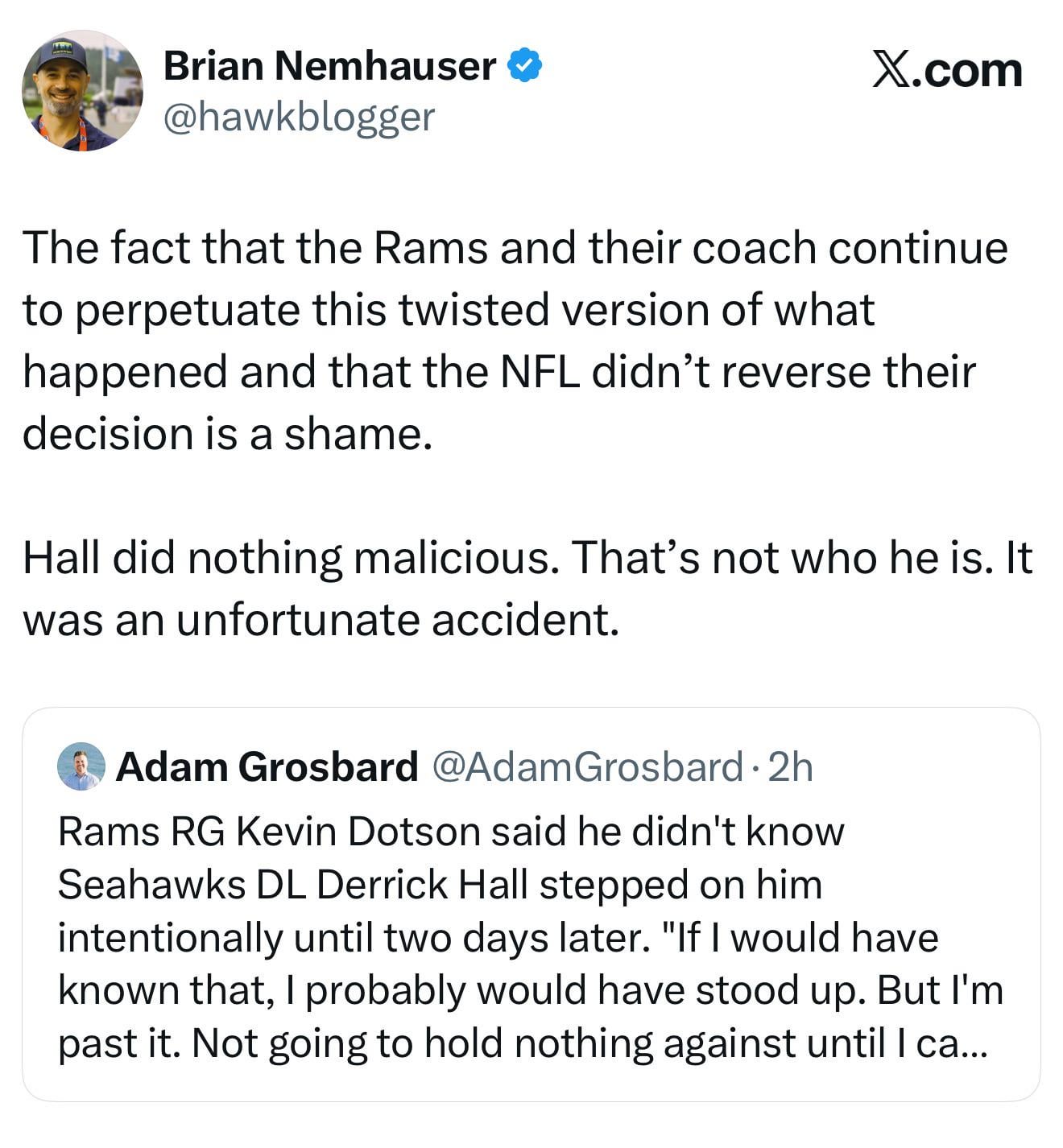Click the blue verified checkmark badge
The height and width of the screenshot is (1148, 1063).
pyautogui.click(x=524, y=65)
